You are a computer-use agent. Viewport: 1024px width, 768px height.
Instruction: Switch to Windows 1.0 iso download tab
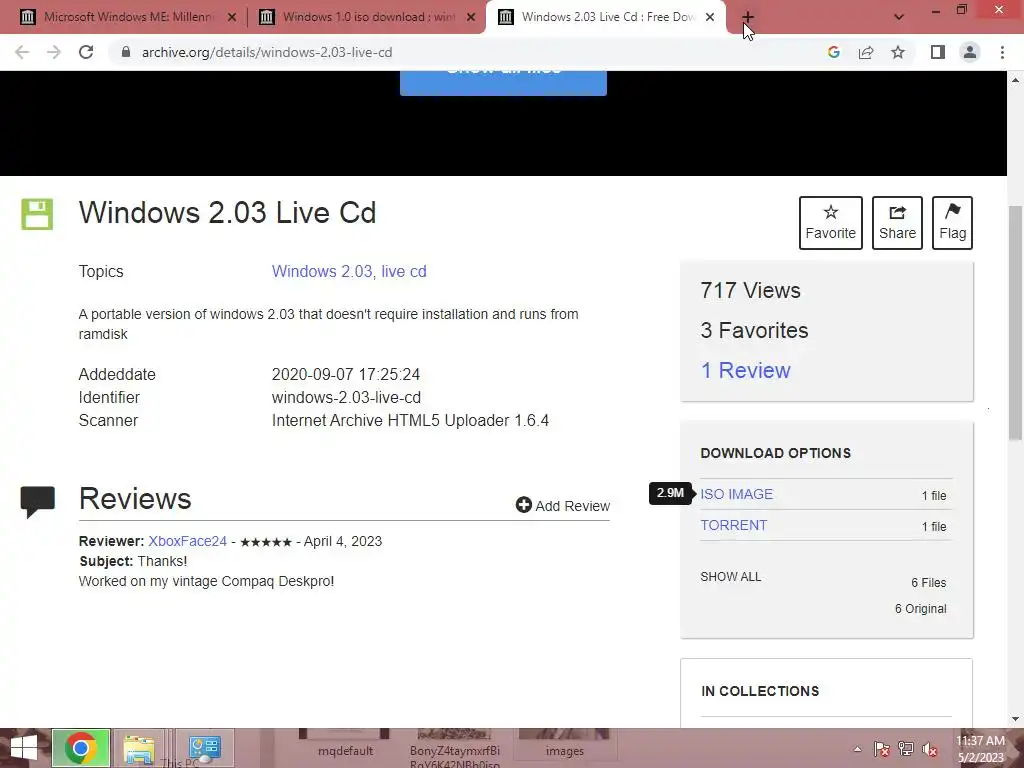(367, 17)
